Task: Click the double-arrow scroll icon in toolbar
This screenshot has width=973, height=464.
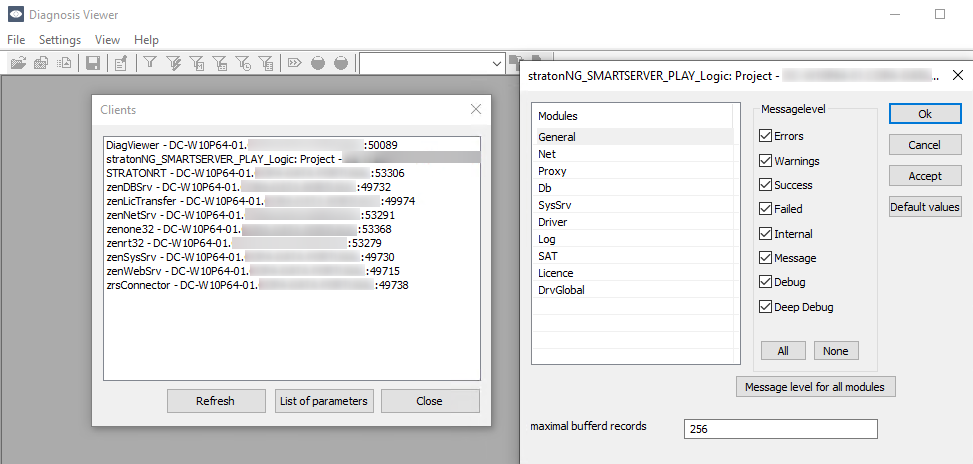Action: (x=295, y=63)
